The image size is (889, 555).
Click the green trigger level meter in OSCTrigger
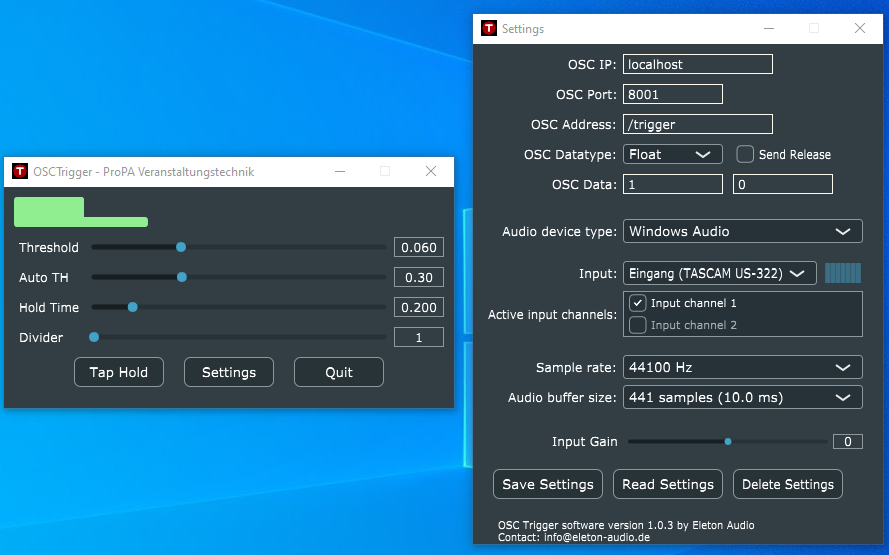click(x=81, y=212)
